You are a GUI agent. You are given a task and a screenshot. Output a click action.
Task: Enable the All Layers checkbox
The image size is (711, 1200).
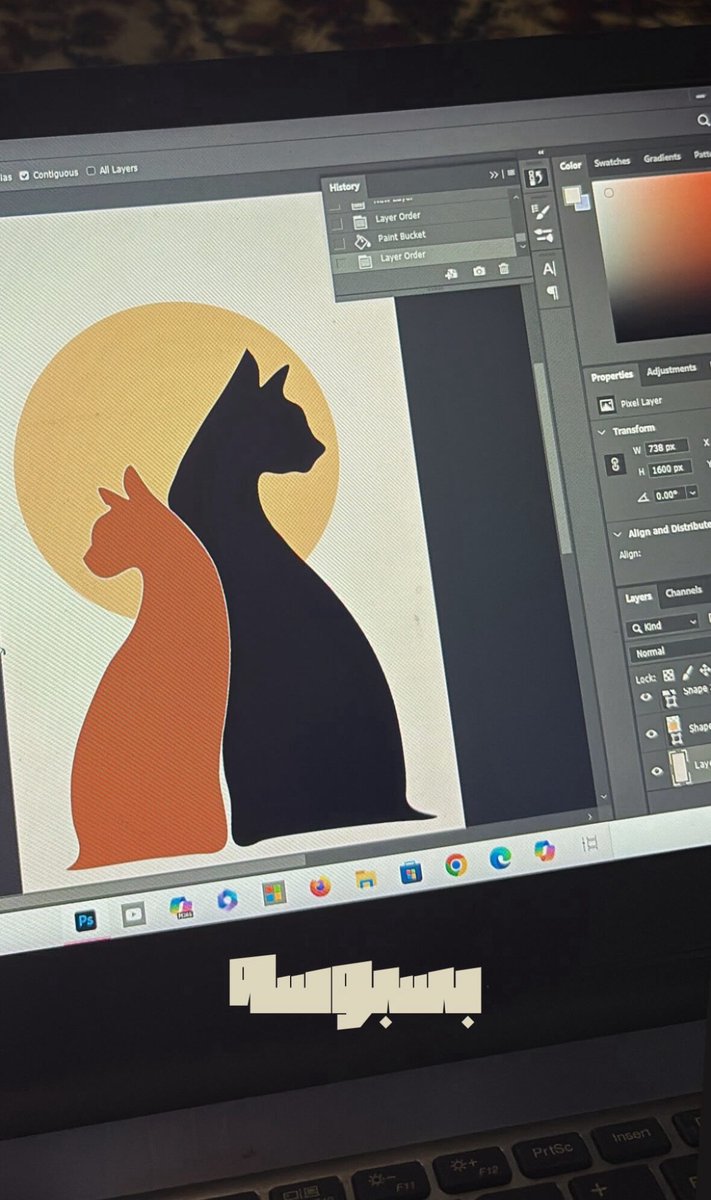[x=91, y=170]
